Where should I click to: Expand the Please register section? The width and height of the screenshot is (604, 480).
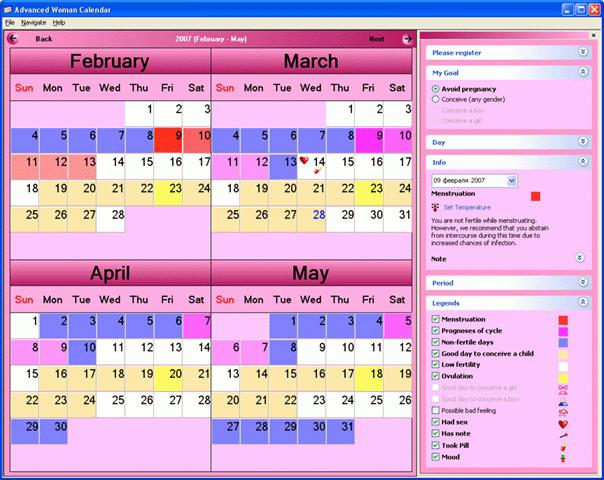pyautogui.click(x=583, y=52)
